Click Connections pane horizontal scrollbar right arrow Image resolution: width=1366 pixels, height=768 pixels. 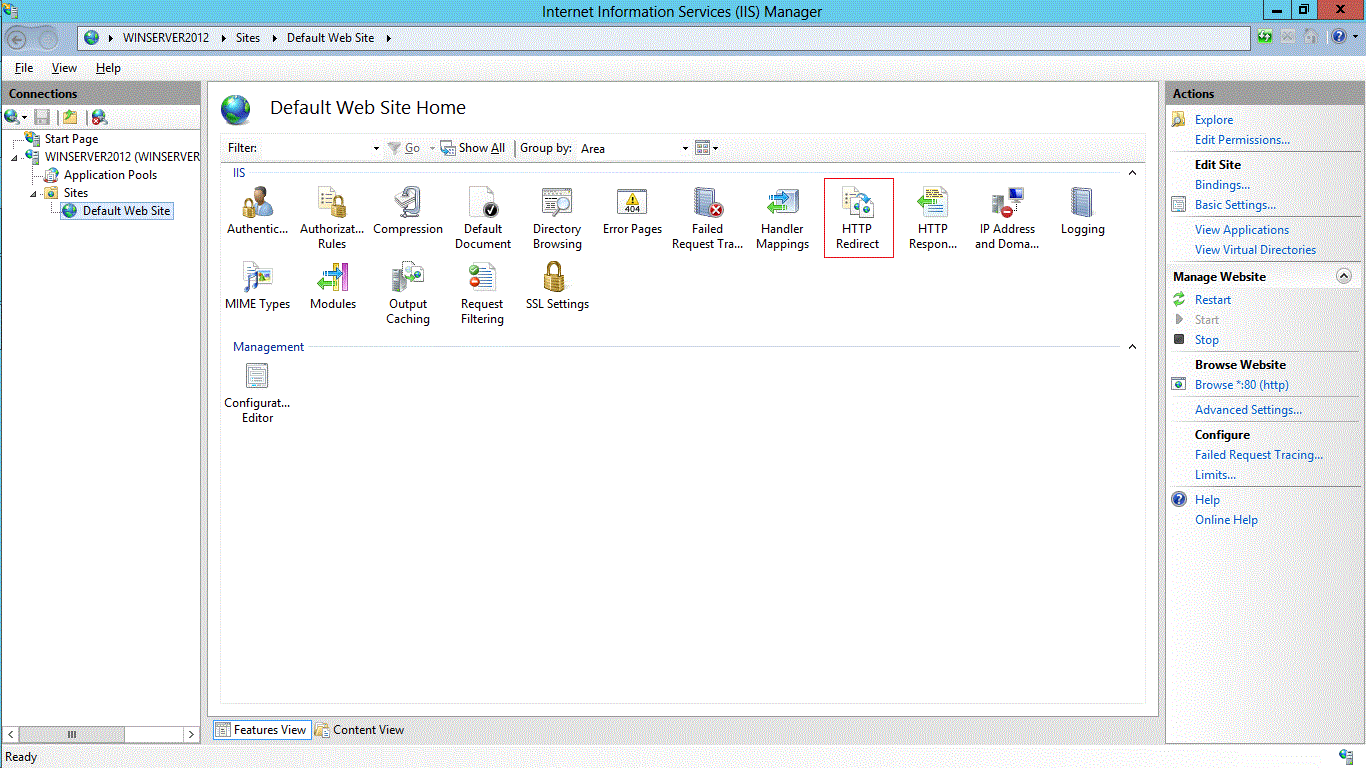[191, 734]
